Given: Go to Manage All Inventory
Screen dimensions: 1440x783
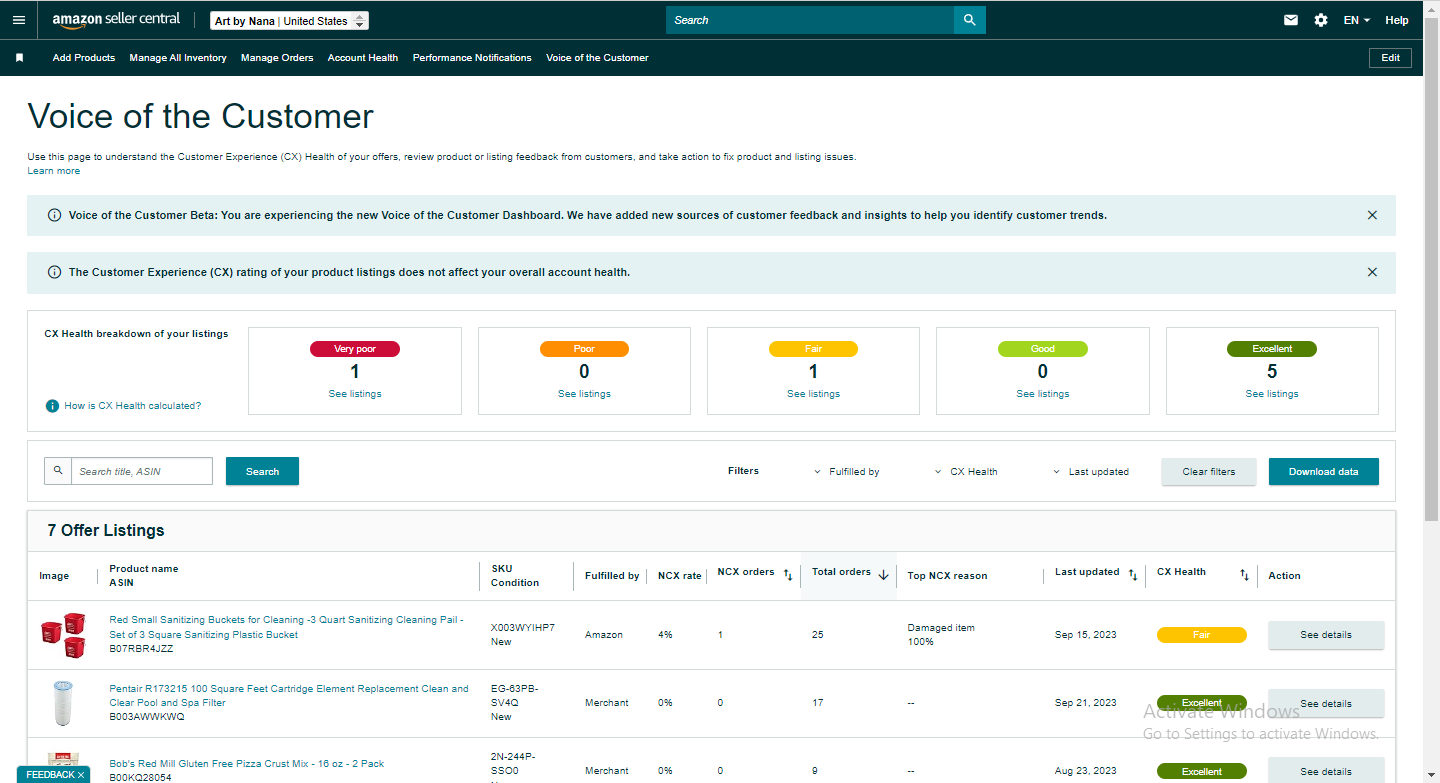Looking at the screenshot, I should [178, 58].
